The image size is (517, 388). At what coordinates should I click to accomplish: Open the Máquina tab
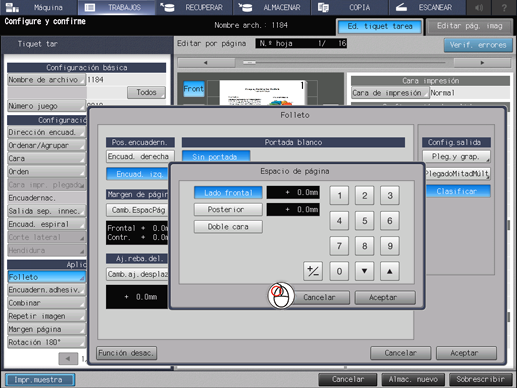(38, 7)
